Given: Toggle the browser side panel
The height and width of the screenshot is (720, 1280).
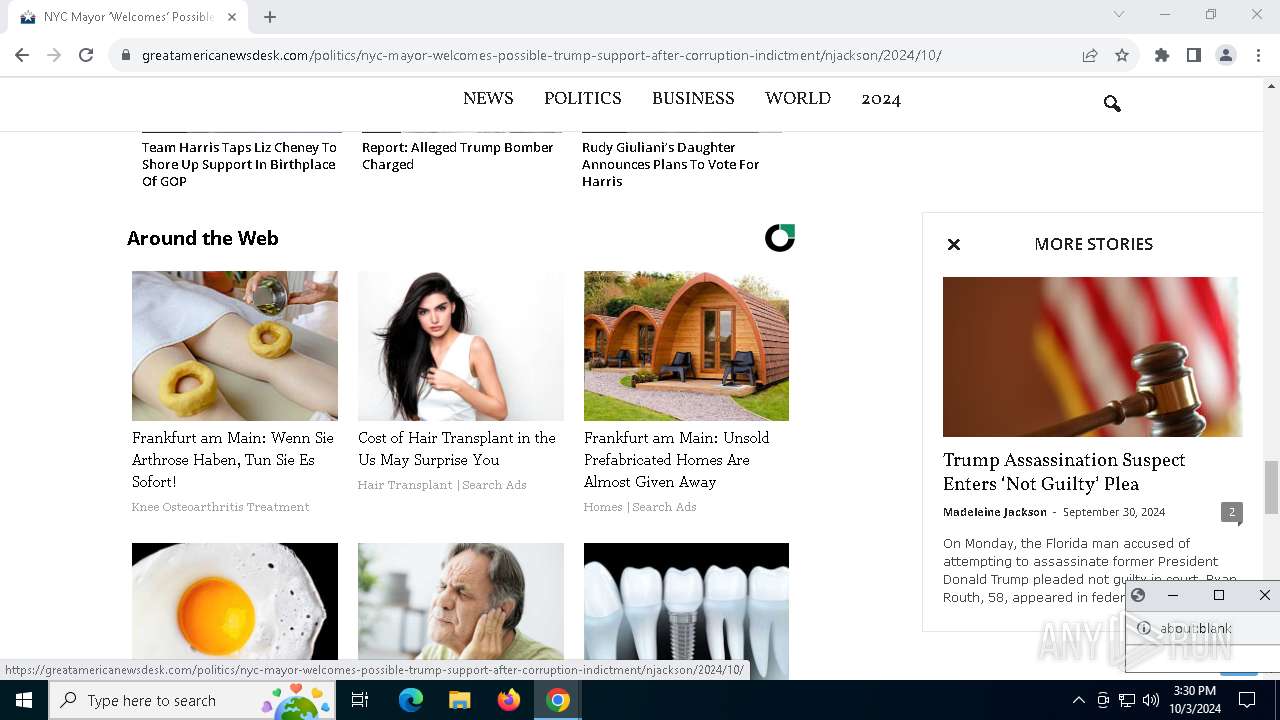Looking at the screenshot, I should (1194, 56).
